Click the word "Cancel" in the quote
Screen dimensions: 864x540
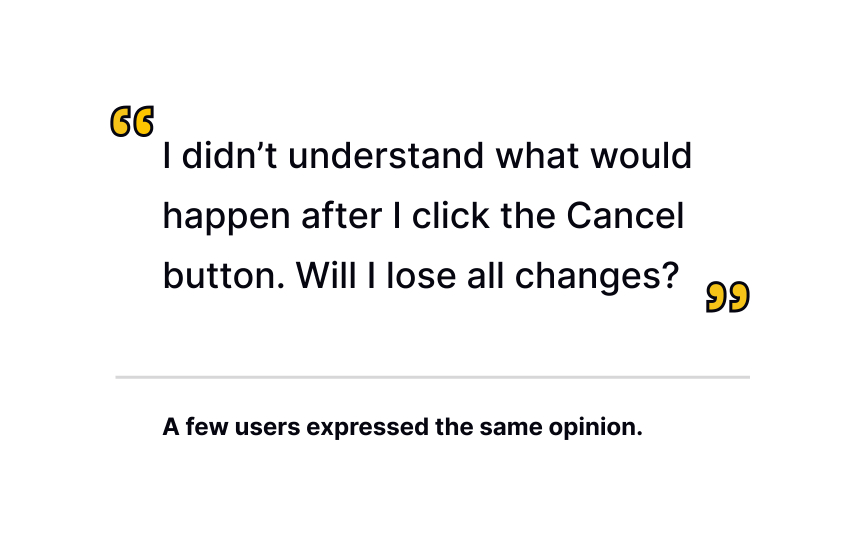pyautogui.click(x=625, y=215)
